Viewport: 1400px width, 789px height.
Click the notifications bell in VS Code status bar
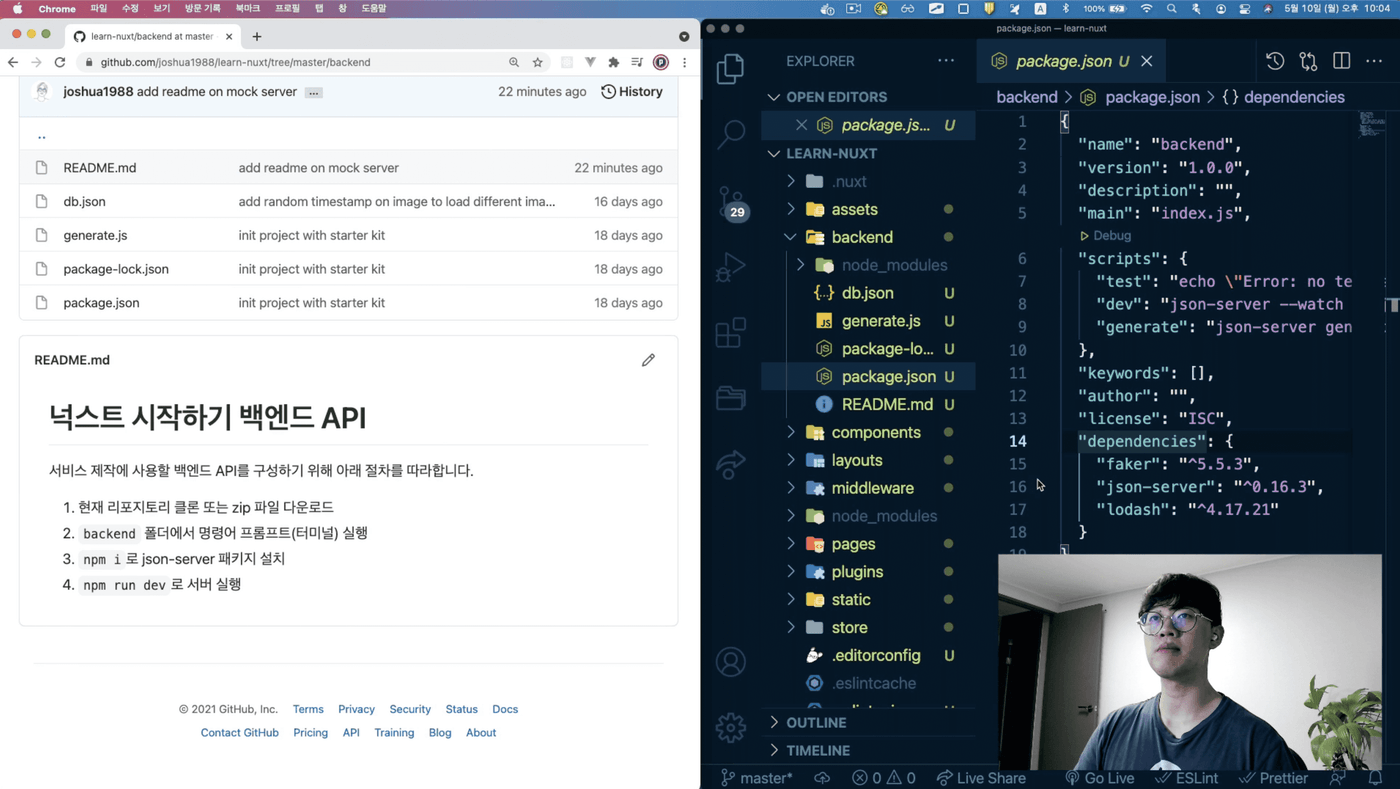1376,778
